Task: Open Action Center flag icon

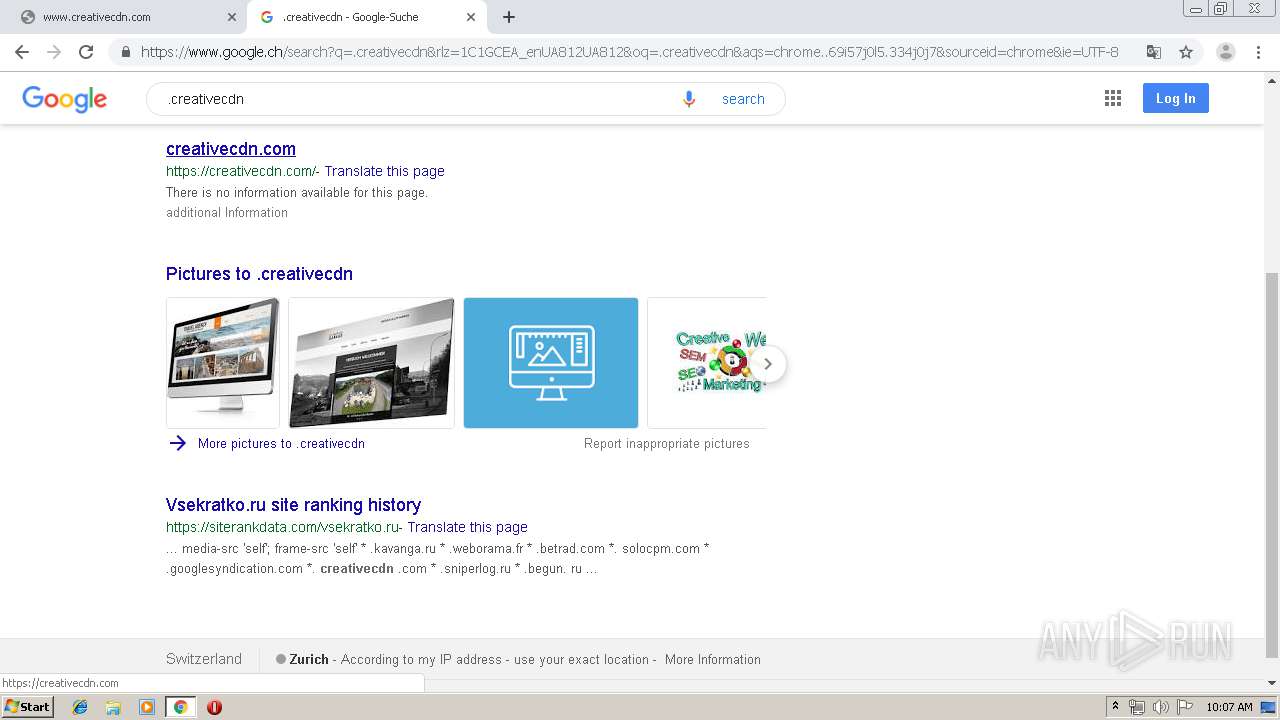Action: click(x=1184, y=707)
